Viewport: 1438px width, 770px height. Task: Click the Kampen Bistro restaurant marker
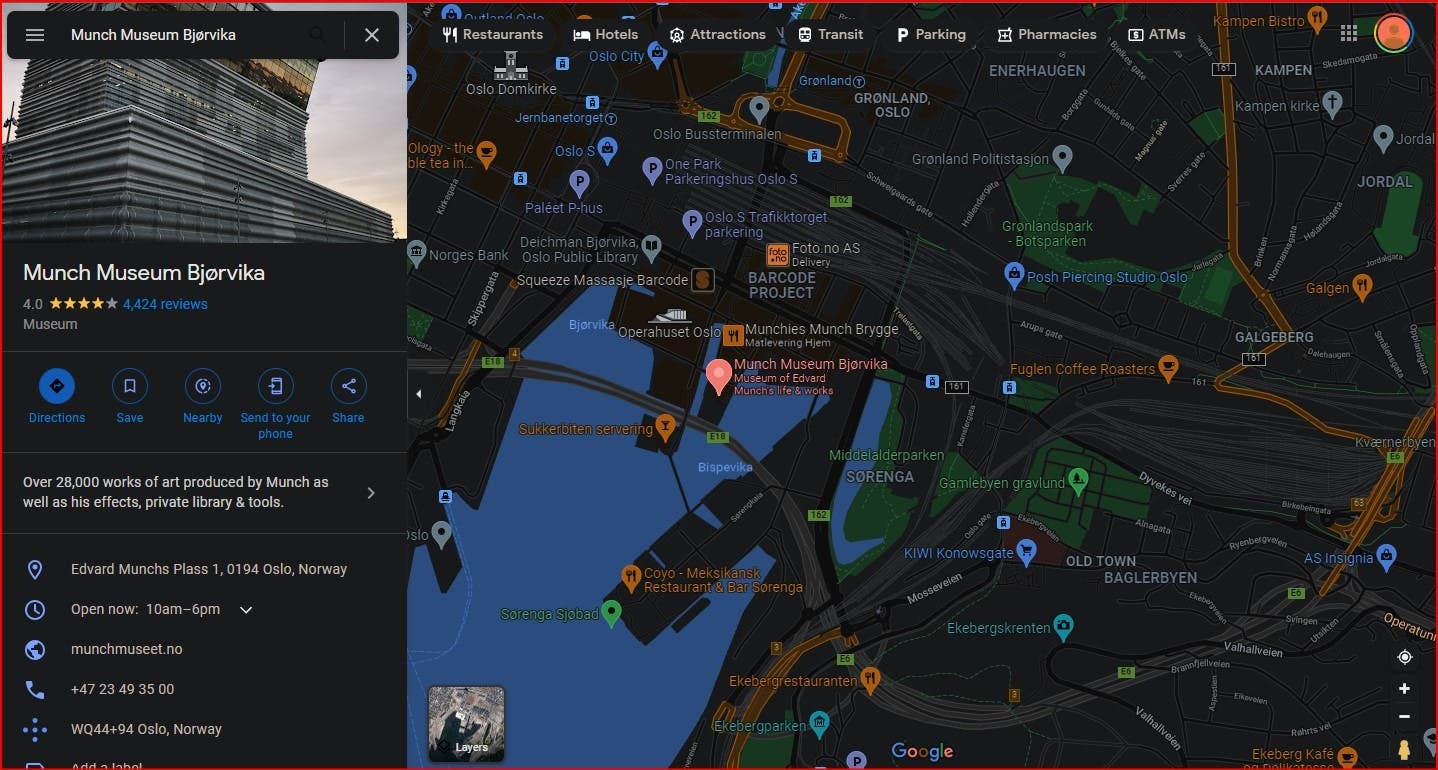1317,18
